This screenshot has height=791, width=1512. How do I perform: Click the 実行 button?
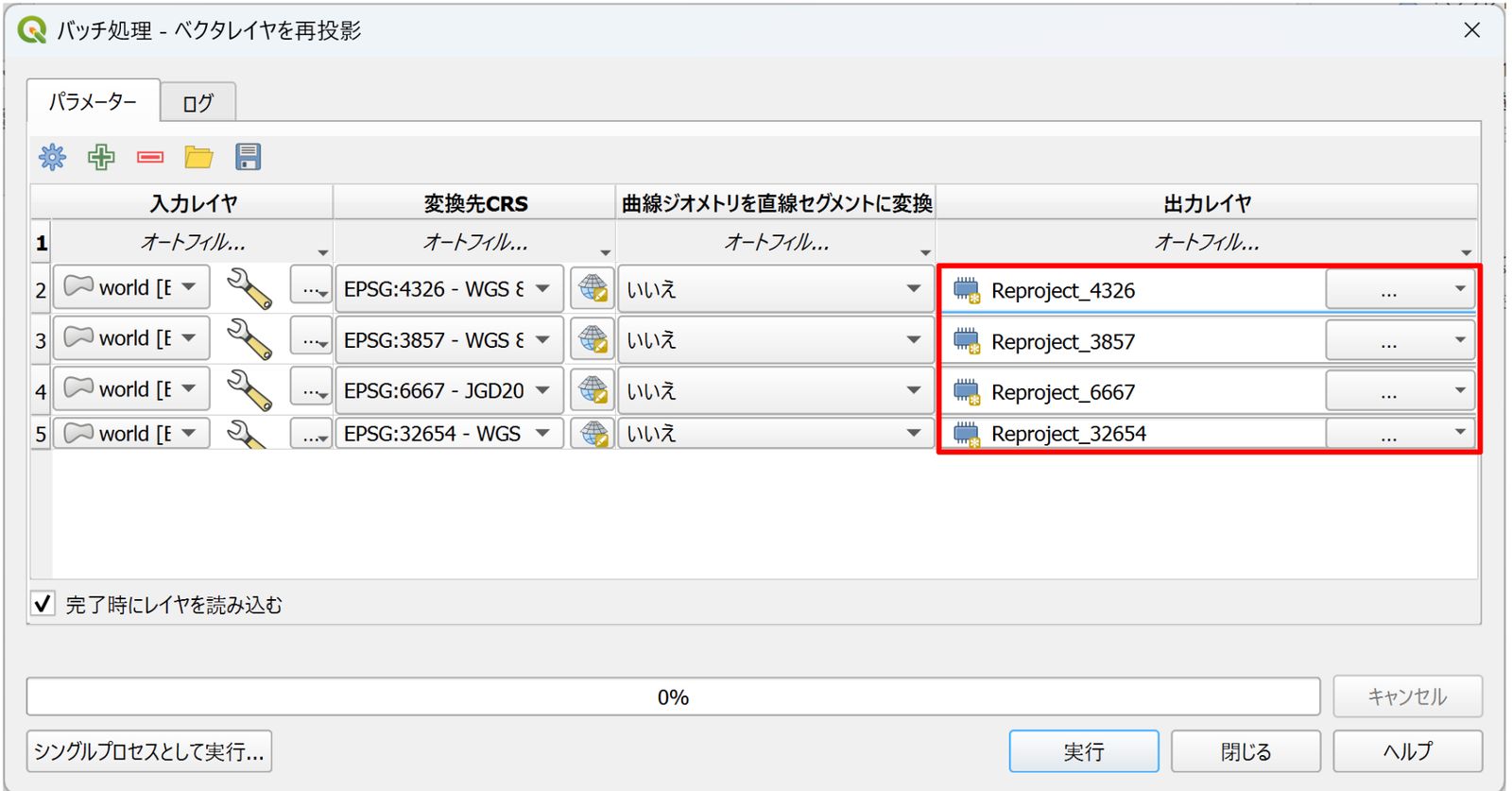tap(1084, 751)
